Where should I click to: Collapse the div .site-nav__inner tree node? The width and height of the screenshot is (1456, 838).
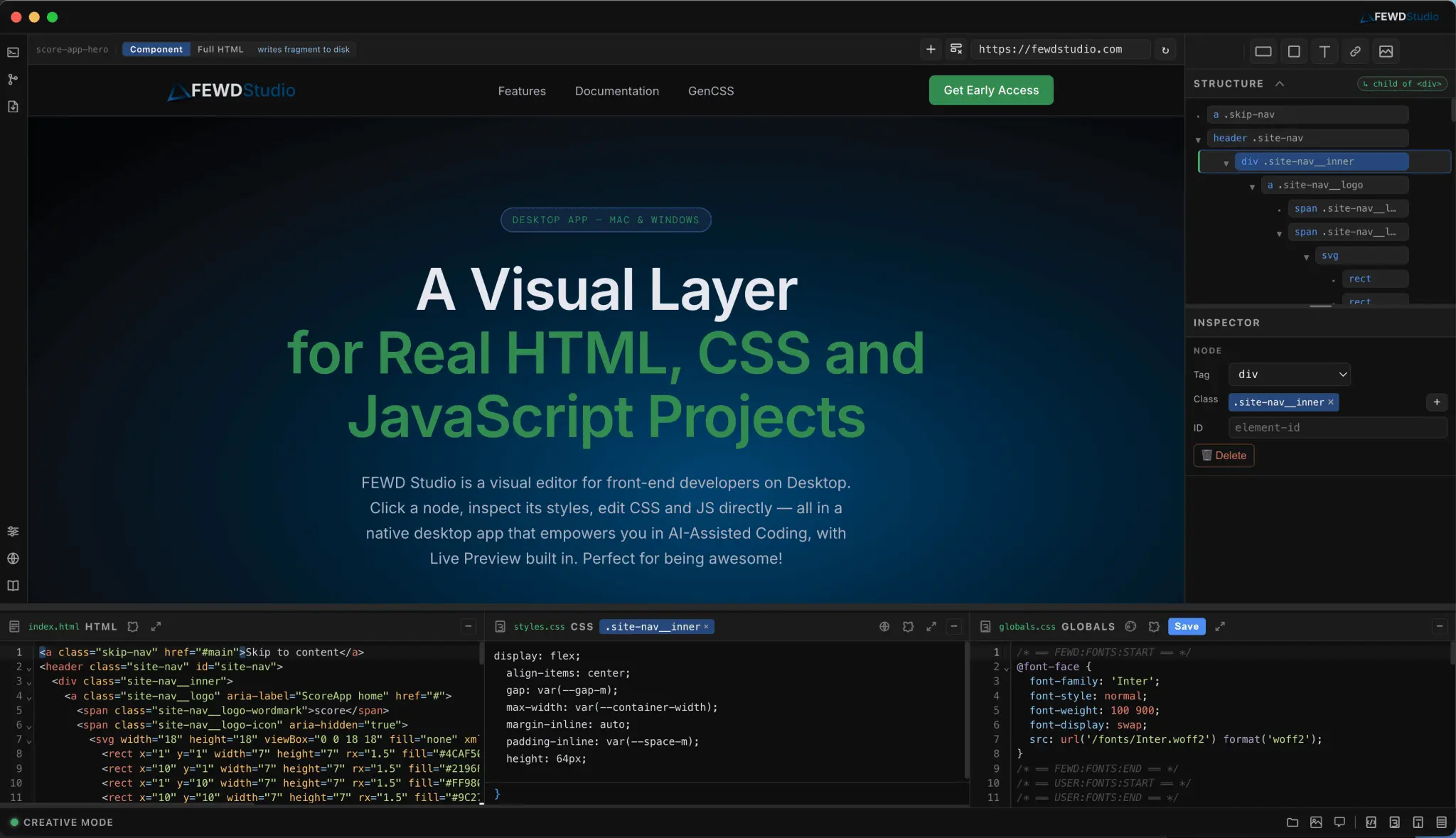[x=1226, y=163]
